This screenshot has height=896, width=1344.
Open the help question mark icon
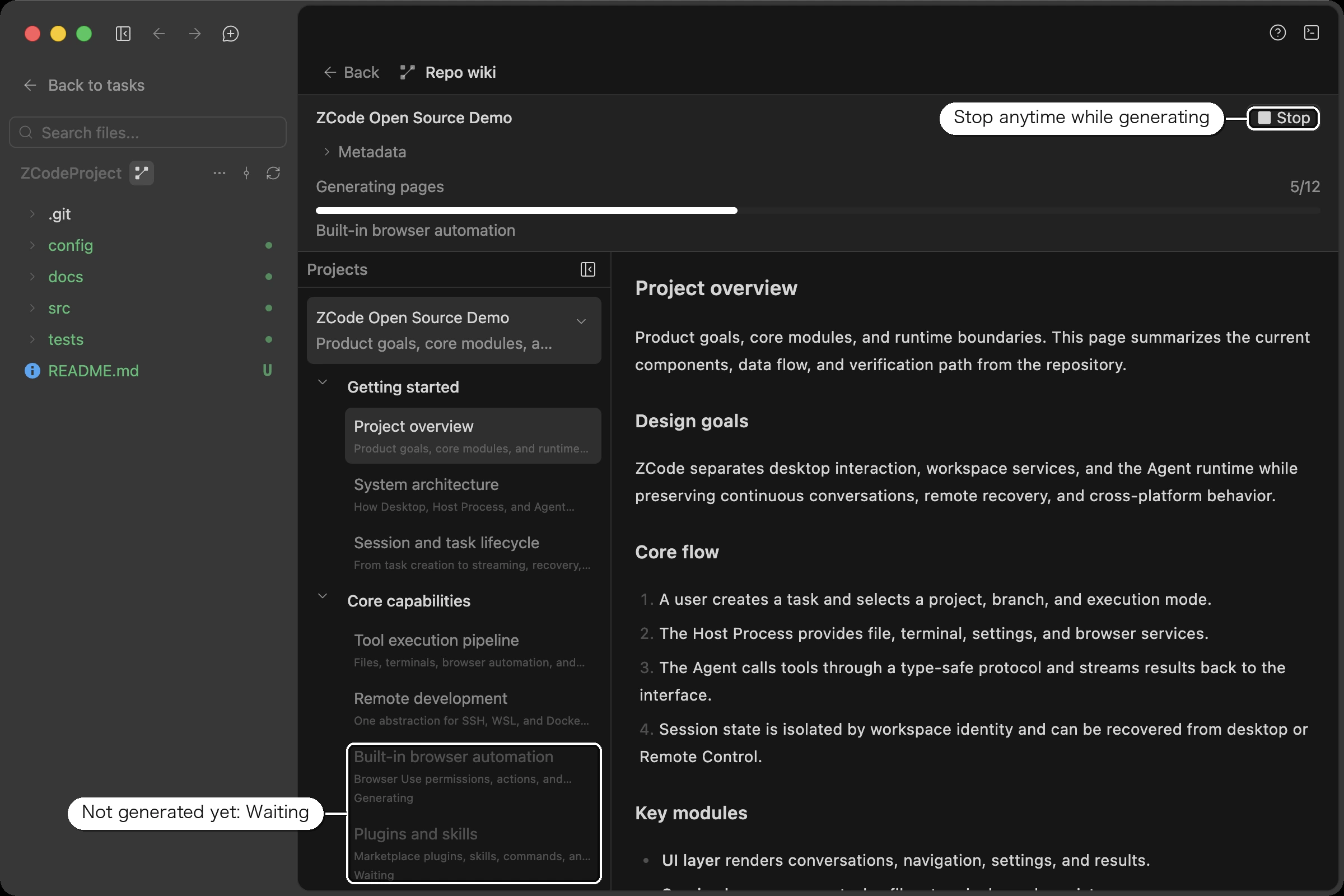[x=1278, y=32]
